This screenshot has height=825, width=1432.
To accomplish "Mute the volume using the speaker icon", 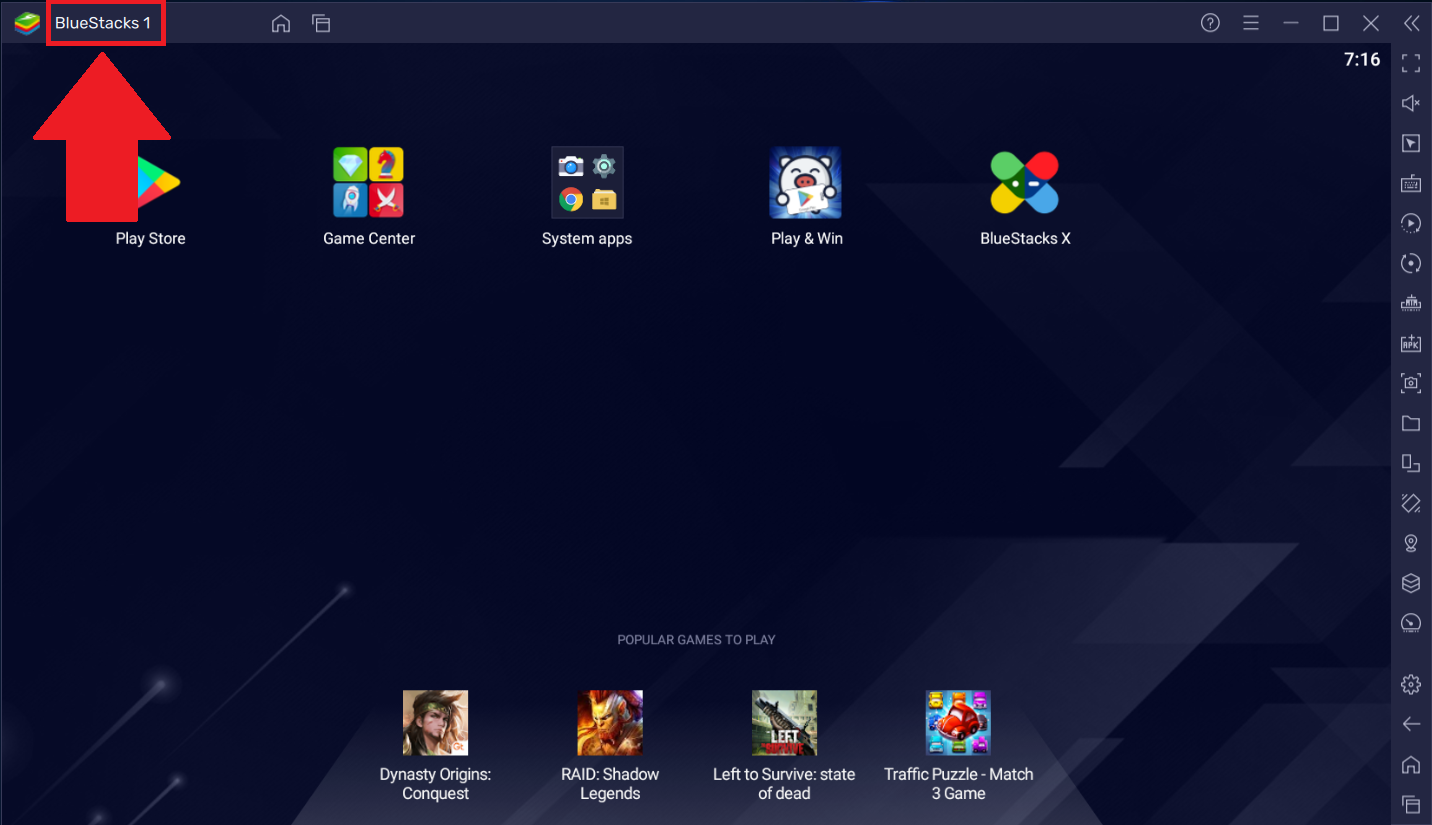I will pos(1411,103).
